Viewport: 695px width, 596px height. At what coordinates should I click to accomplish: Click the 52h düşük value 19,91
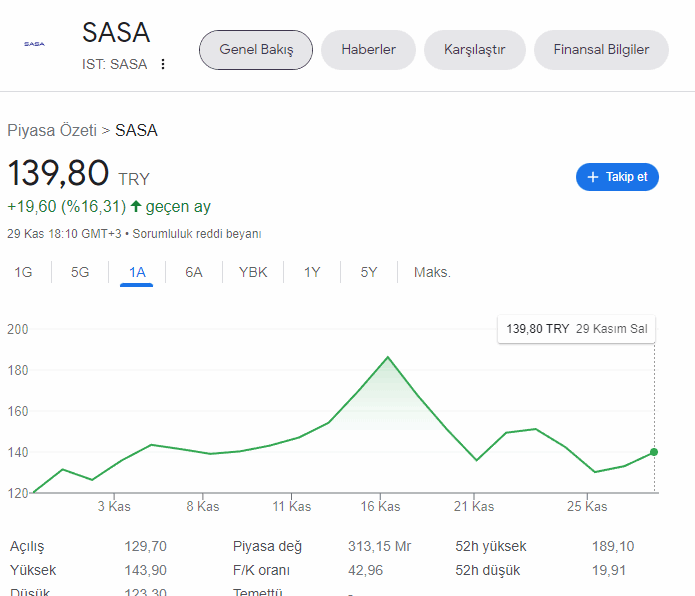609,570
